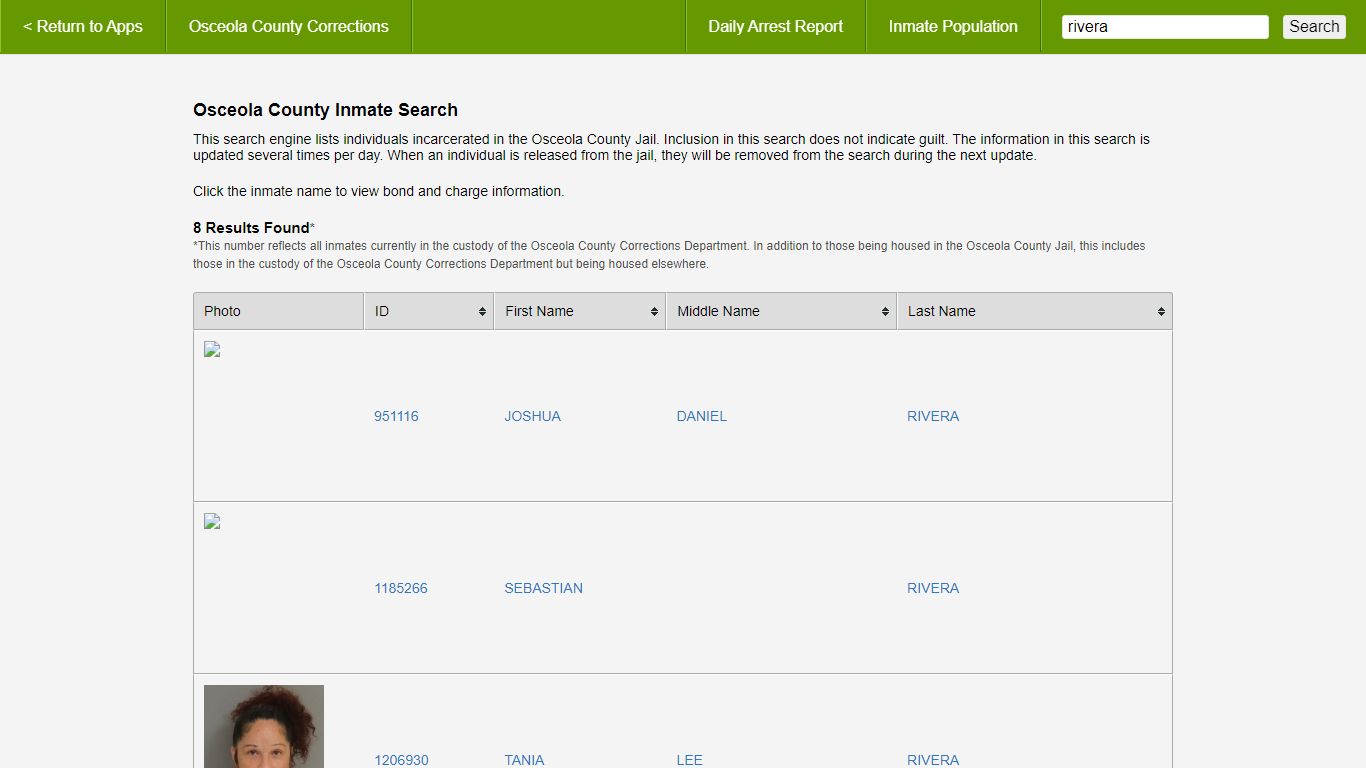Click the Osceola County Inmate Search heading

[x=325, y=110]
